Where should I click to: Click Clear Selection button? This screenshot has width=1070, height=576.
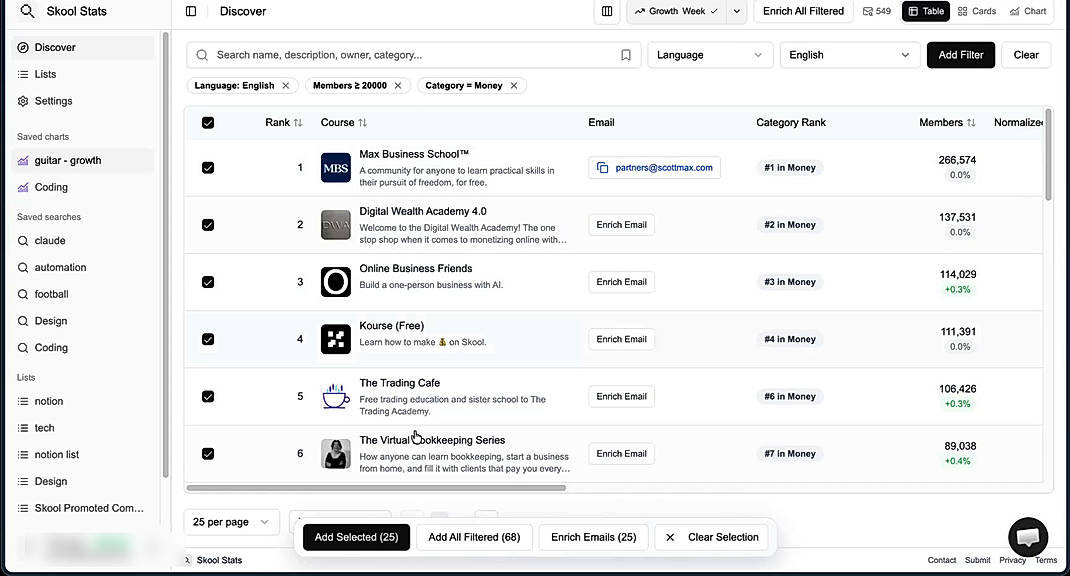click(713, 537)
